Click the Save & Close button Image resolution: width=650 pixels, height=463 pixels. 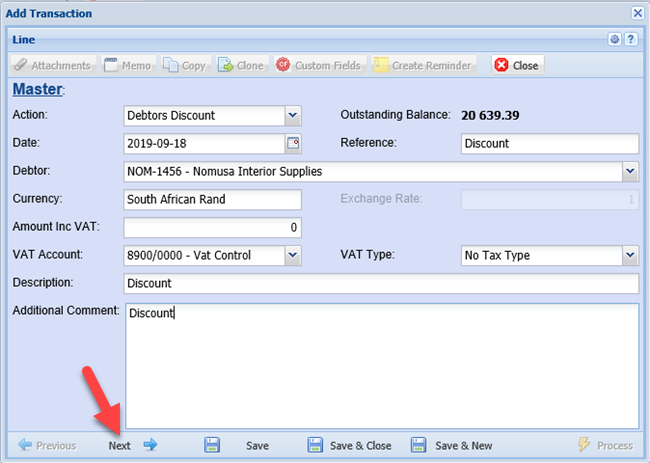[349, 446]
